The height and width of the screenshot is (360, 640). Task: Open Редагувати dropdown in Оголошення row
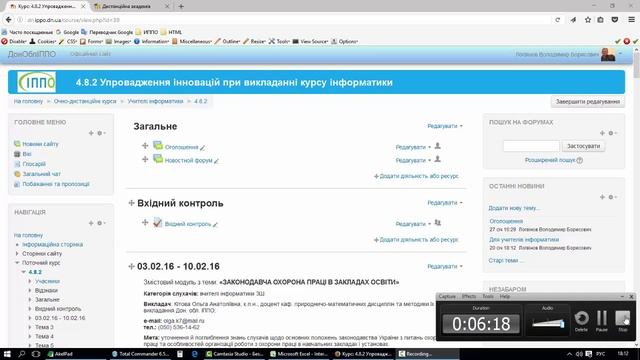(x=413, y=147)
